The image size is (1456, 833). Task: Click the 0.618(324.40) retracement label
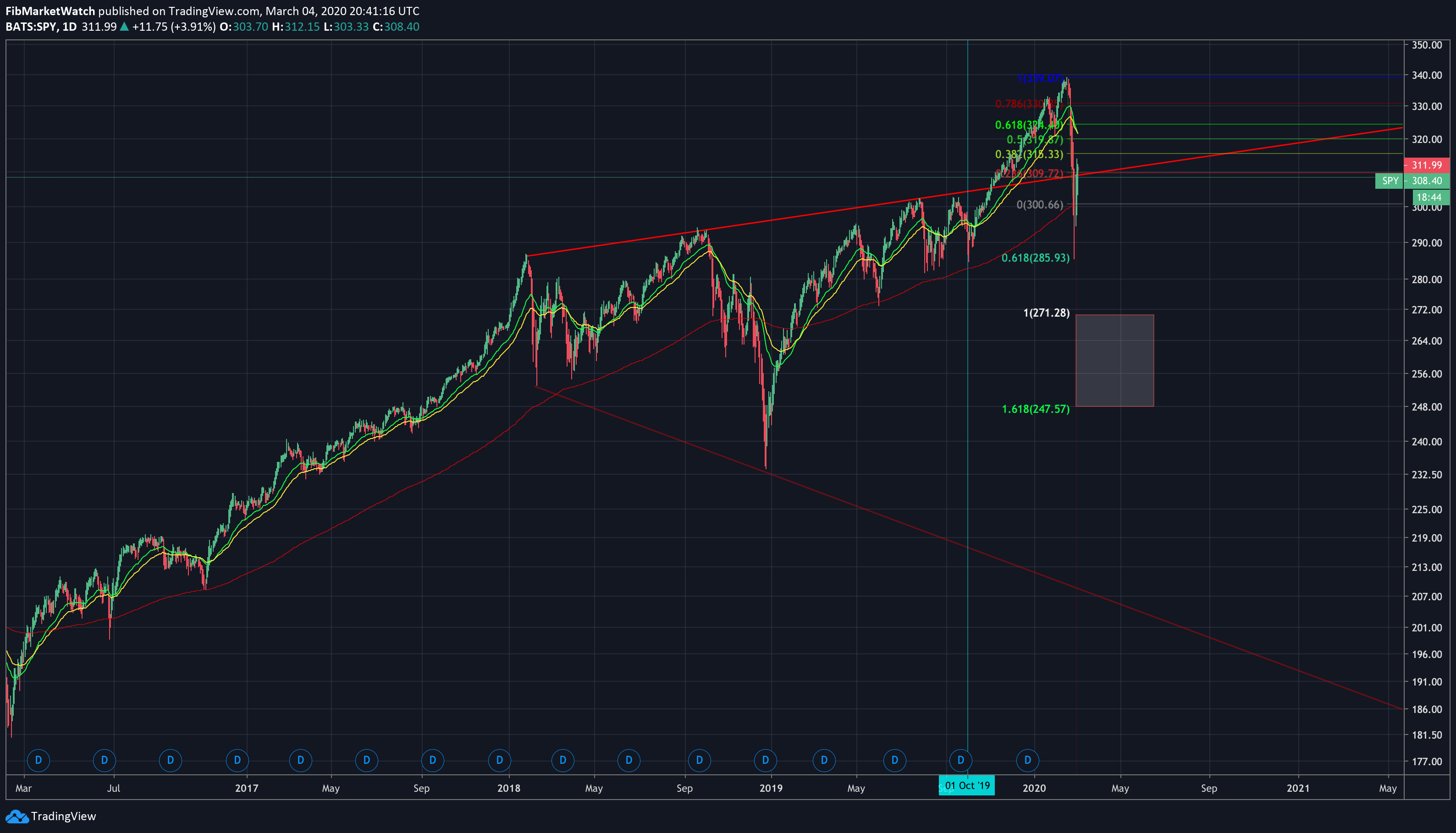pyautogui.click(x=1029, y=125)
